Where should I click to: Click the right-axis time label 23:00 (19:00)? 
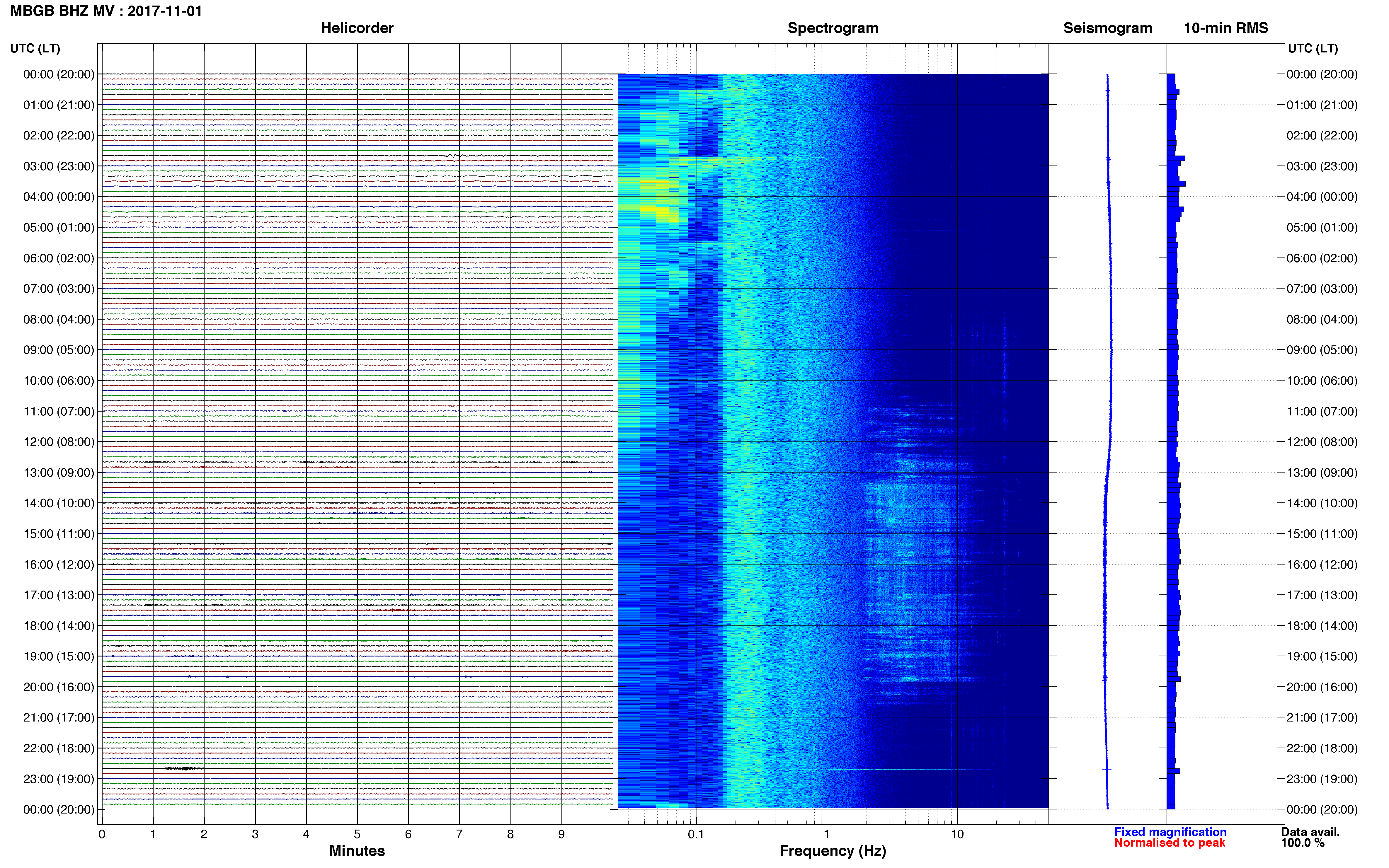pyautogui.click(x=1322, y=779)
